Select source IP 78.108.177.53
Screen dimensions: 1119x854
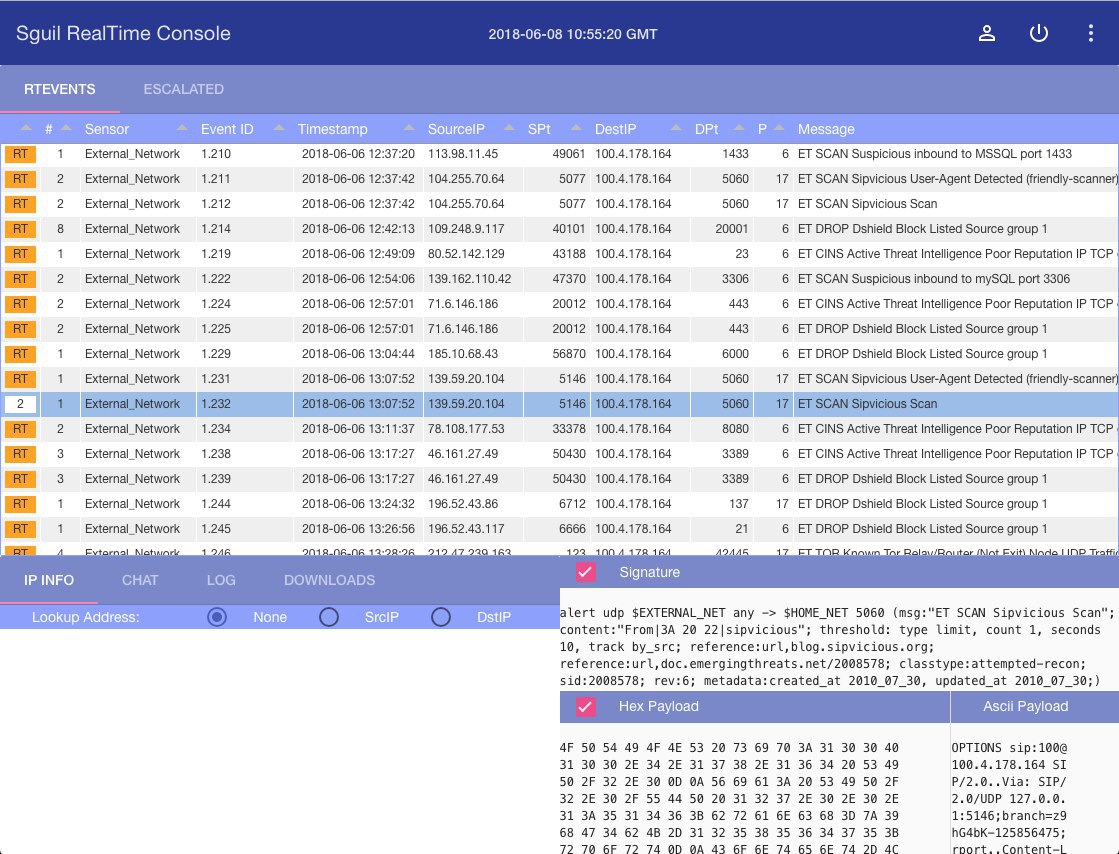pyautogui.click(x=466, y=429)
